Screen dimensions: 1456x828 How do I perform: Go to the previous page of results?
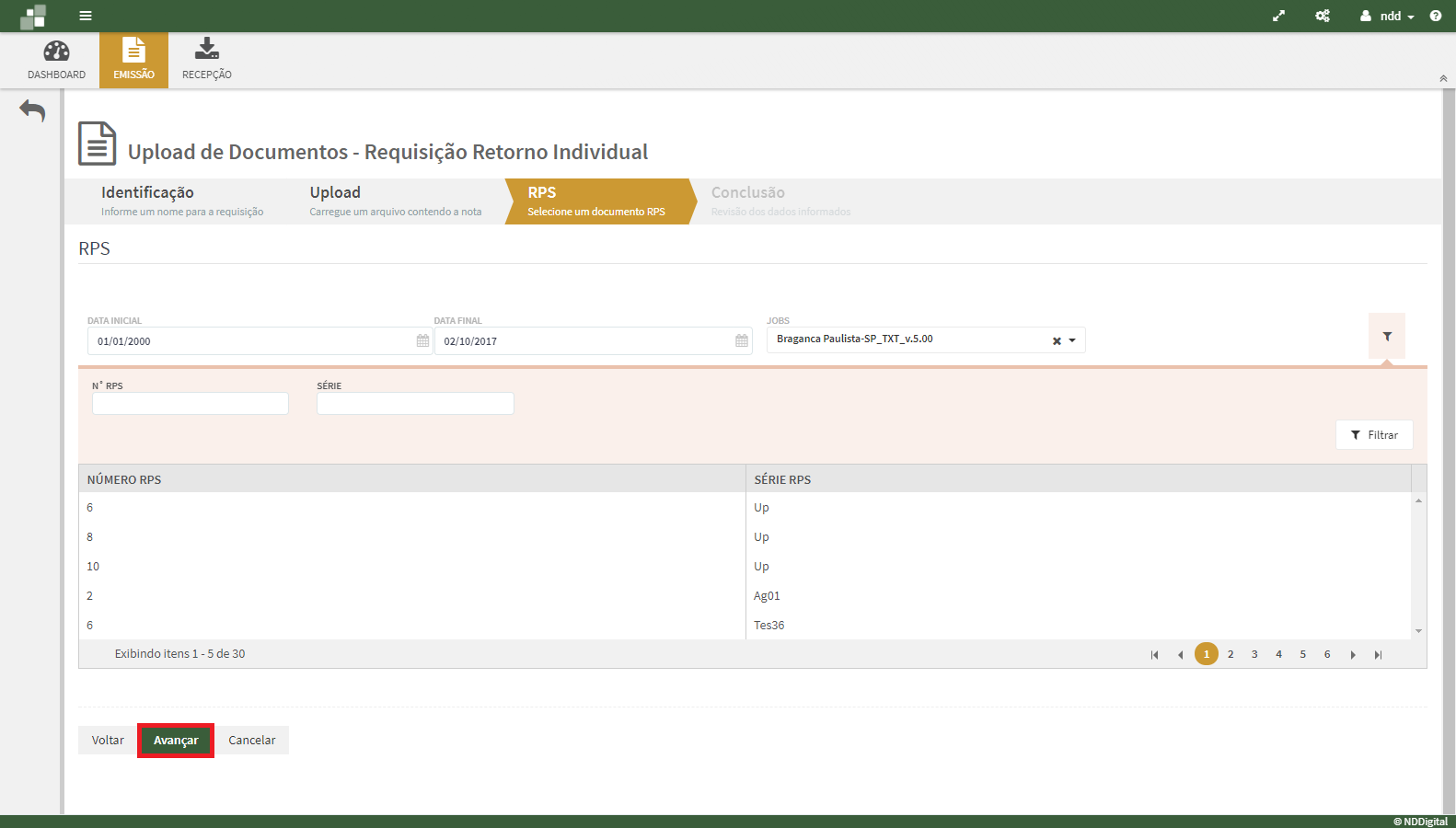tap(1180, 655)
